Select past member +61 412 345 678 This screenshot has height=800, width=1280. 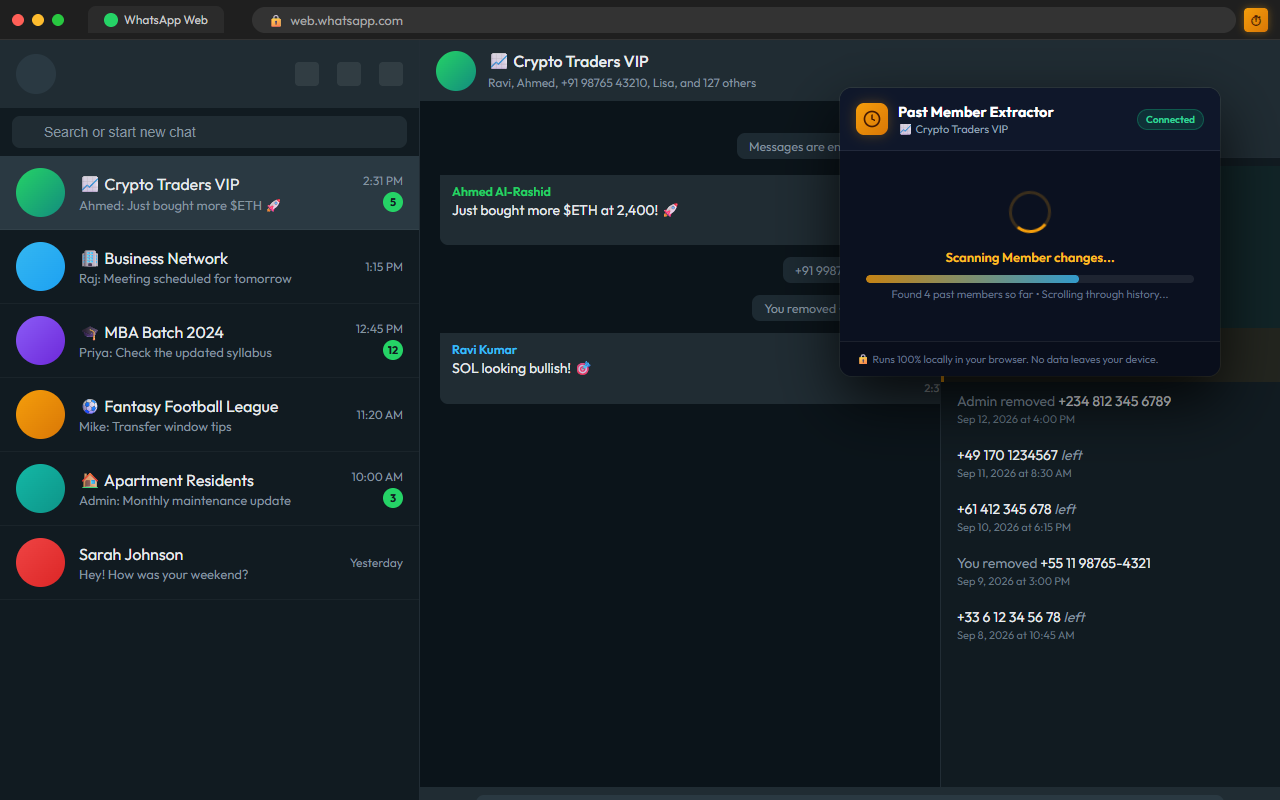pyautogui.click(x=1004, y=509)
